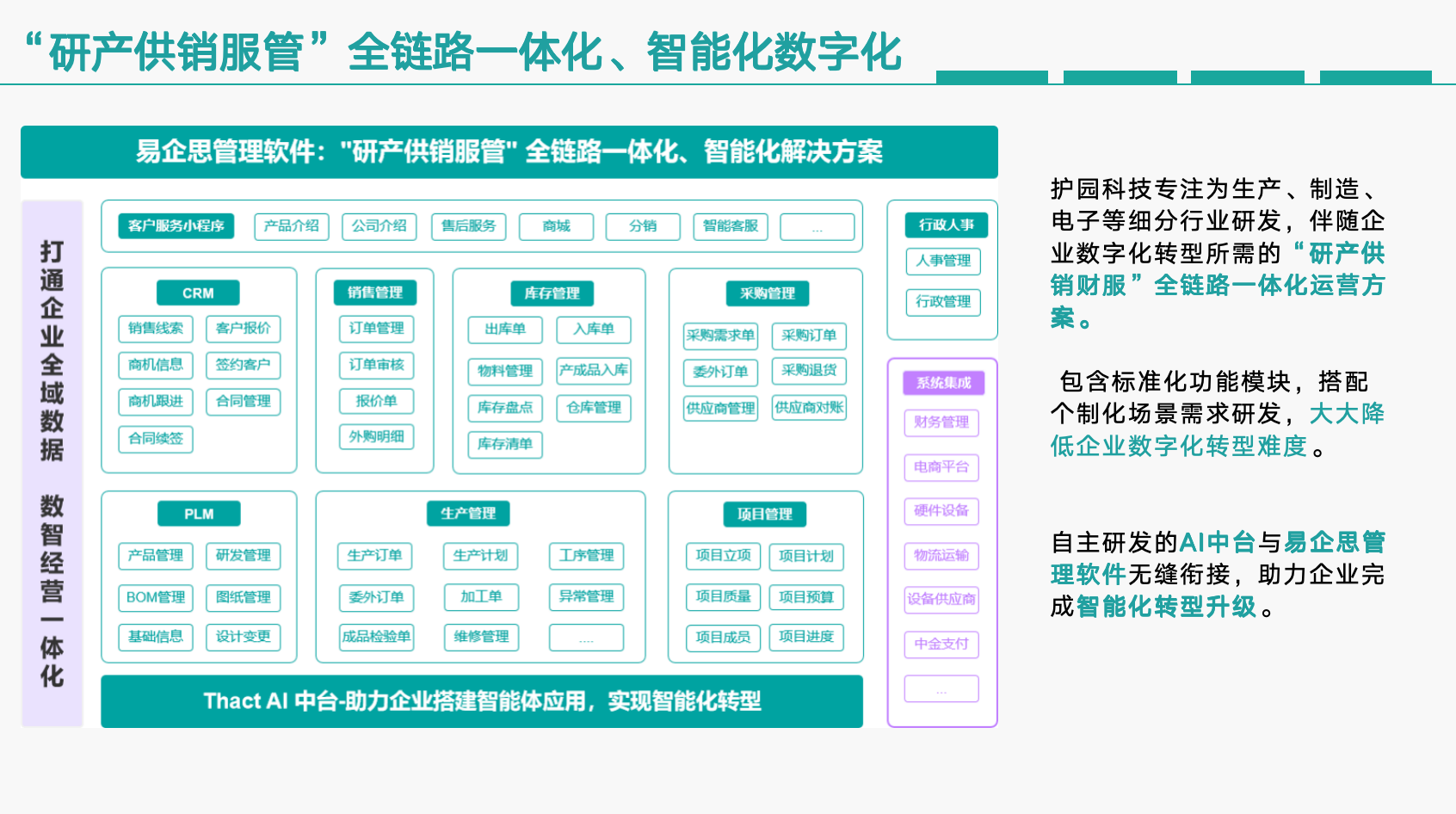Choose the 采购退货 box

pos(810,371)
